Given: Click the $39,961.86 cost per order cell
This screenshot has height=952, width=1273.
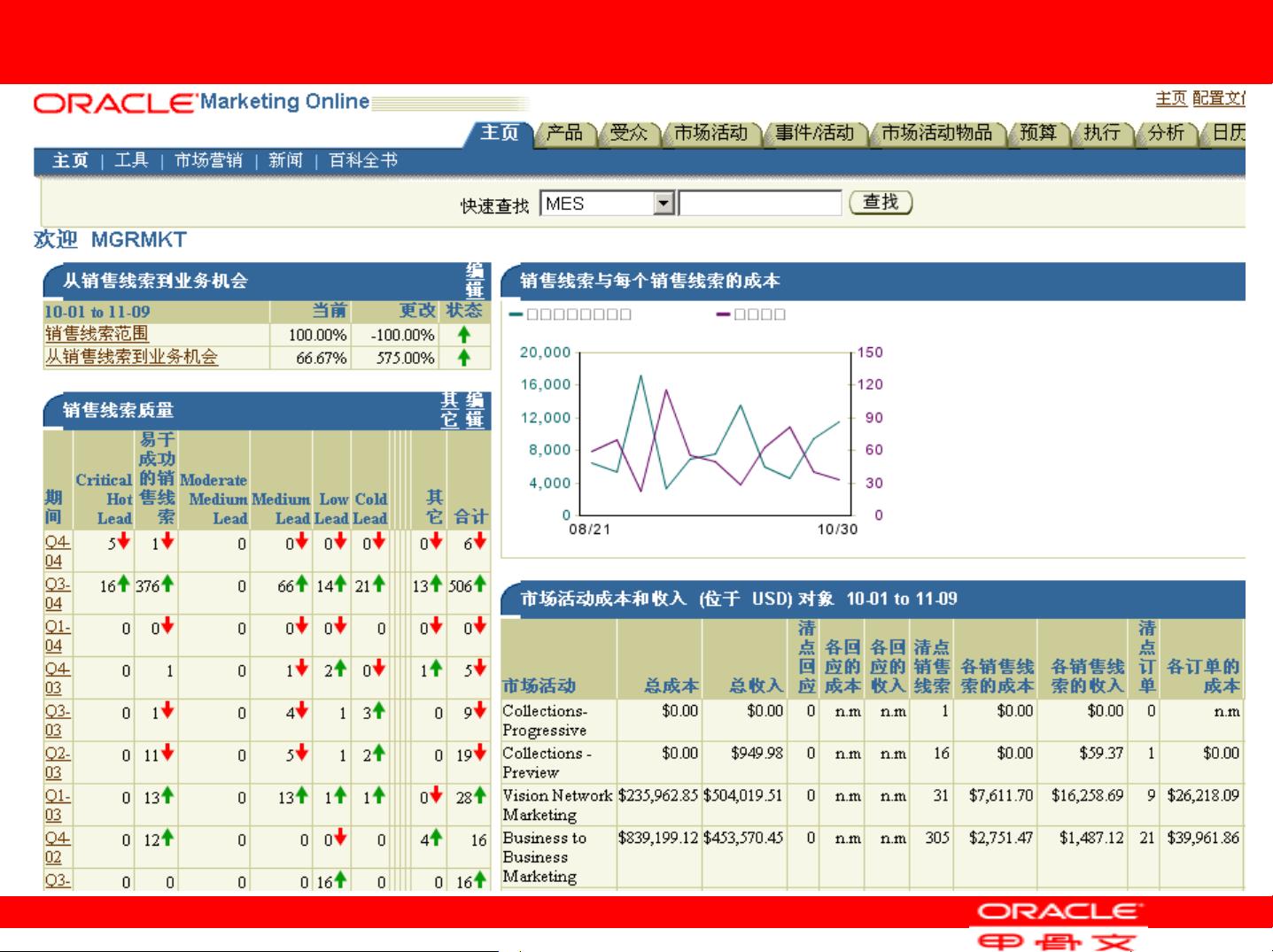Looking at the screenshot, I should coord(1203,838).
